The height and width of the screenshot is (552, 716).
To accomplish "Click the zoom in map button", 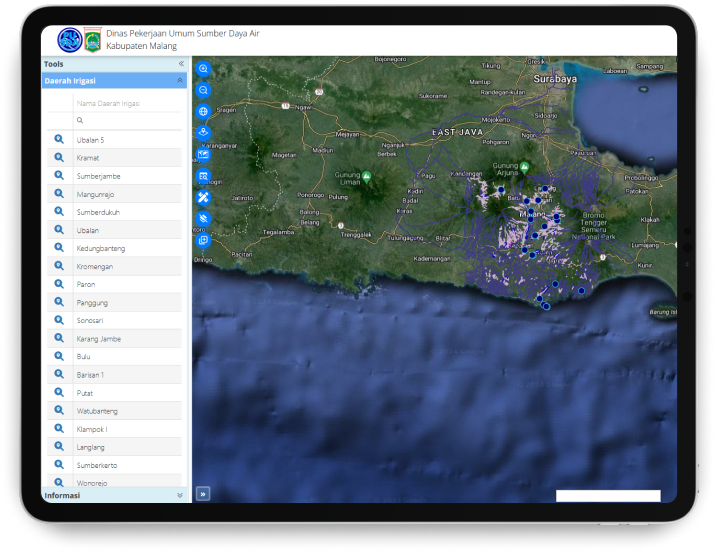I will [204, 69].
